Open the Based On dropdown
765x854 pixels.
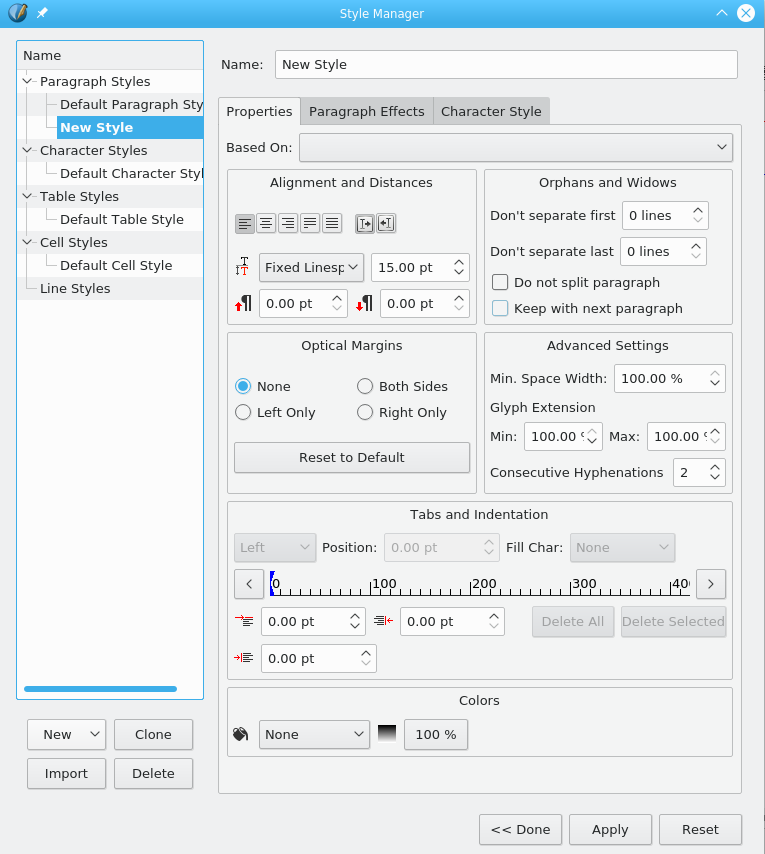(x=516, y=147)
